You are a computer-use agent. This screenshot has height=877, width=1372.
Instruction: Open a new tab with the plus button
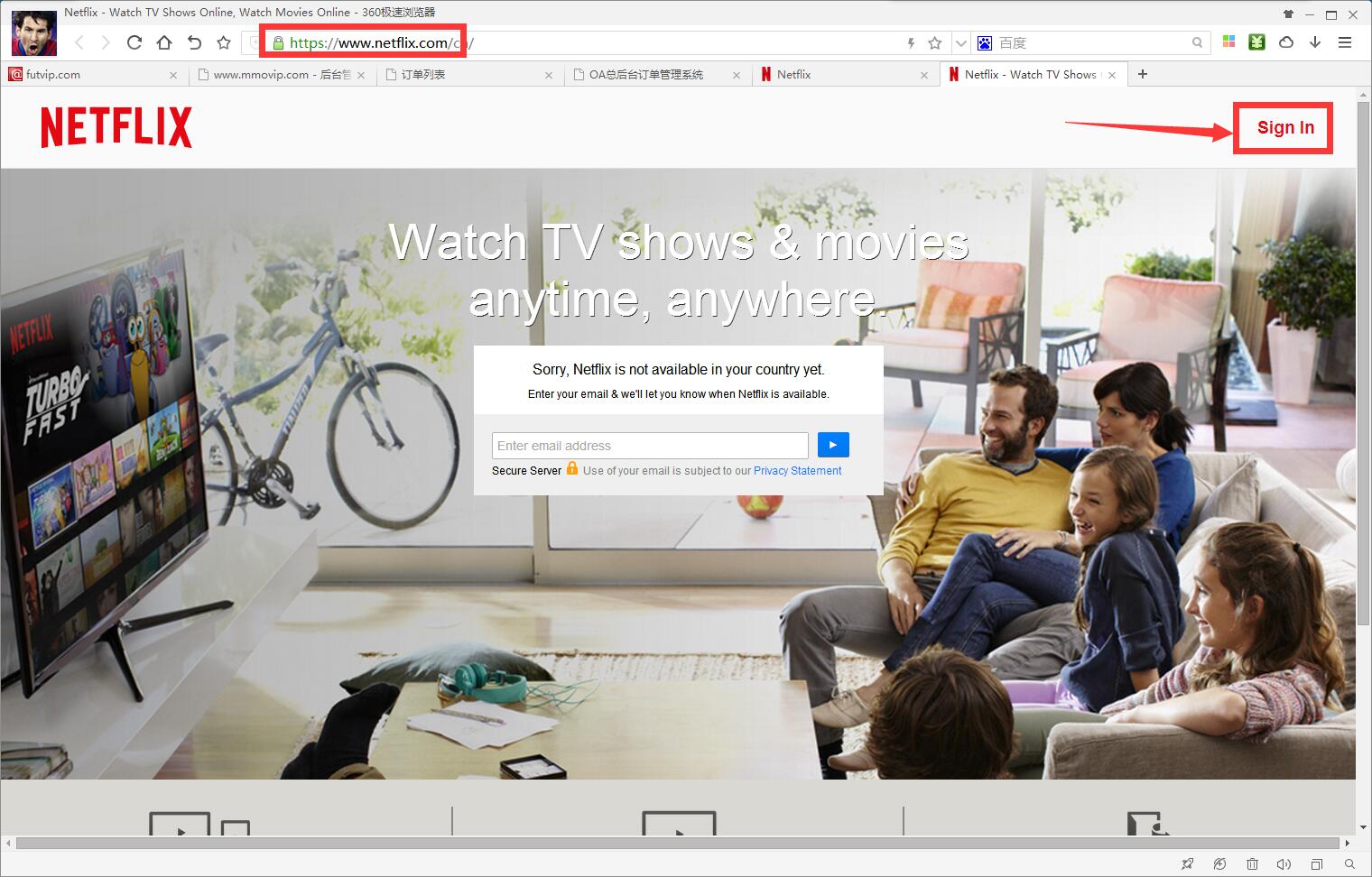click(1143, 74)
